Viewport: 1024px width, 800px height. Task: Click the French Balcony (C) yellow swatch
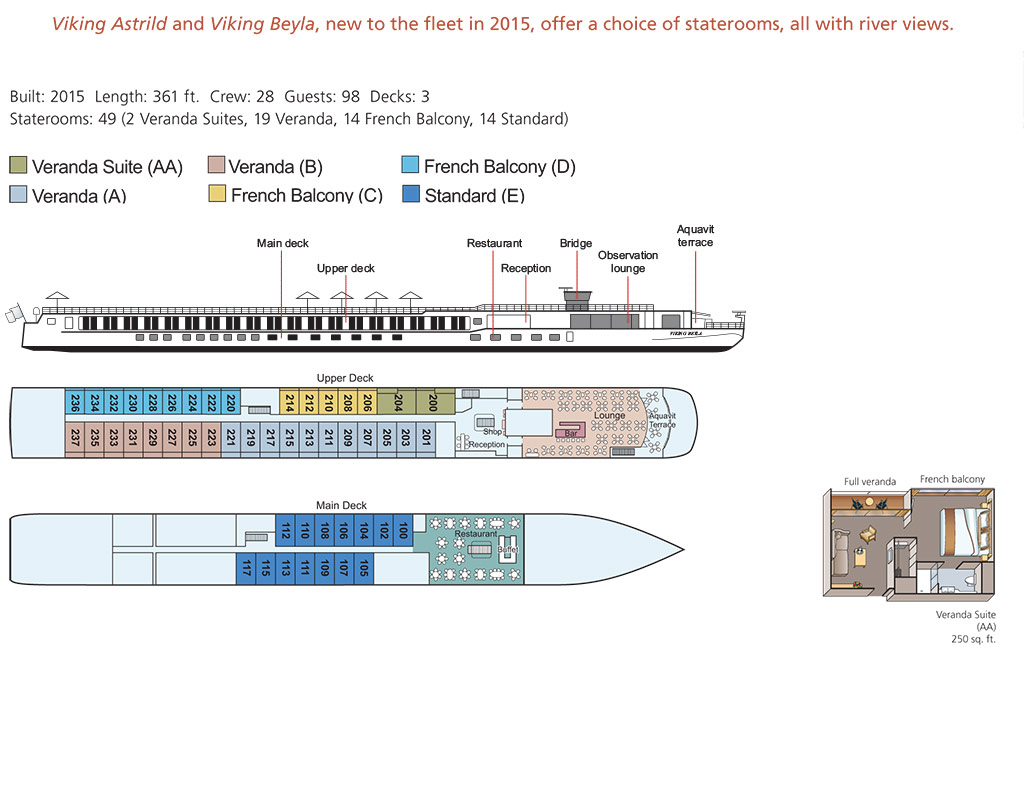(x=217, y=193)
